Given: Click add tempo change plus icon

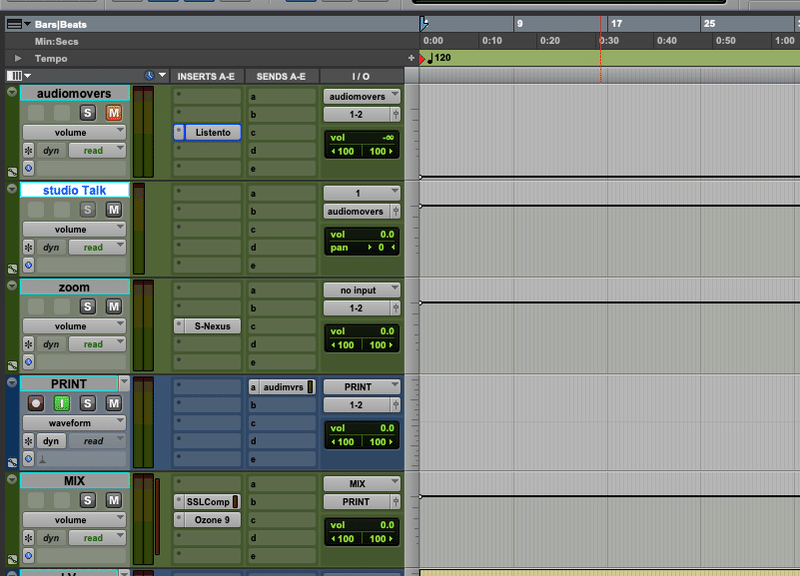Looking at the screenshot, I should [411, 58].
